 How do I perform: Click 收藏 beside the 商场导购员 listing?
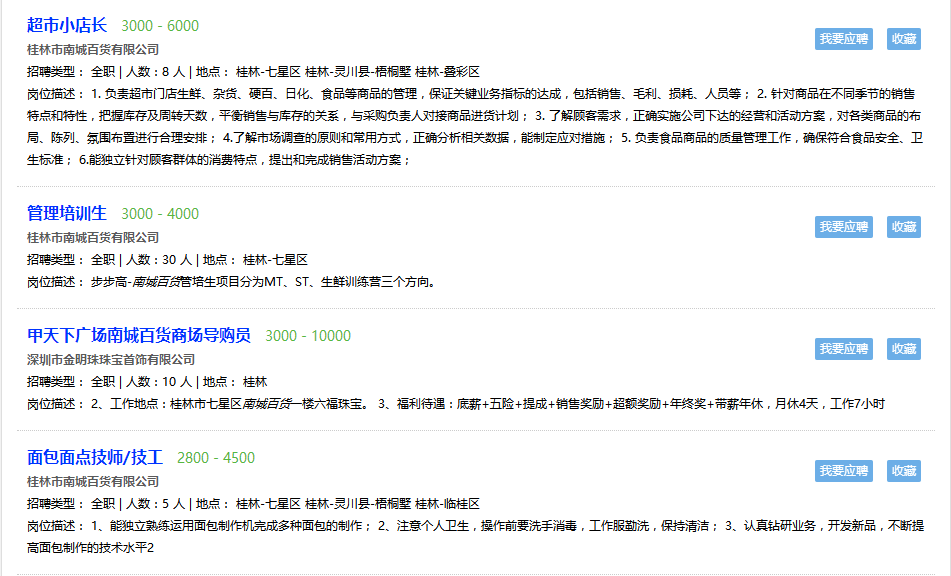[x=903, y=349]
